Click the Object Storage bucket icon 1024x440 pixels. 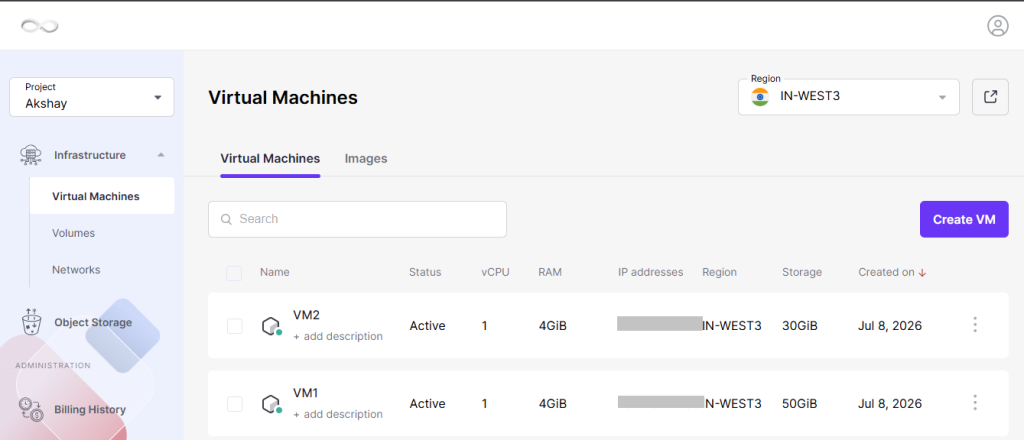pos(31,322)
